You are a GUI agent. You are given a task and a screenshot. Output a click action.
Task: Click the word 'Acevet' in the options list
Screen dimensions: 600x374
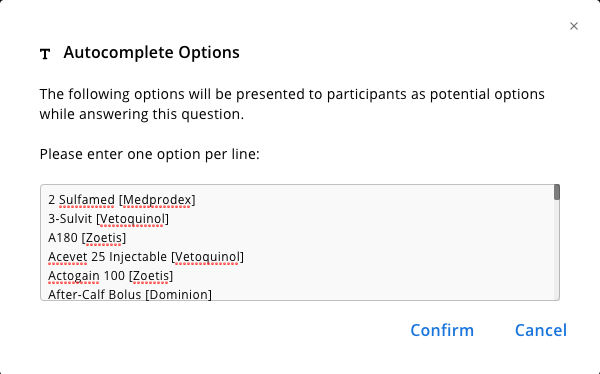point(68,257)
